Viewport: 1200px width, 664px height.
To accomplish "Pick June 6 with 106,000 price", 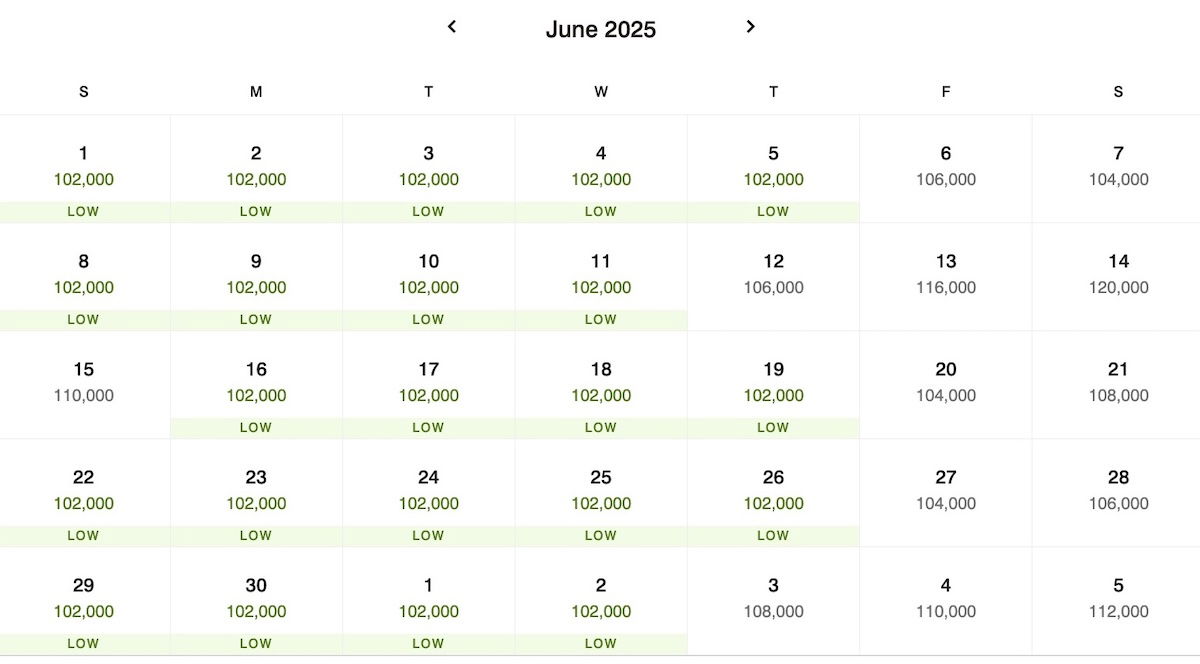I will tap(946, 168).
